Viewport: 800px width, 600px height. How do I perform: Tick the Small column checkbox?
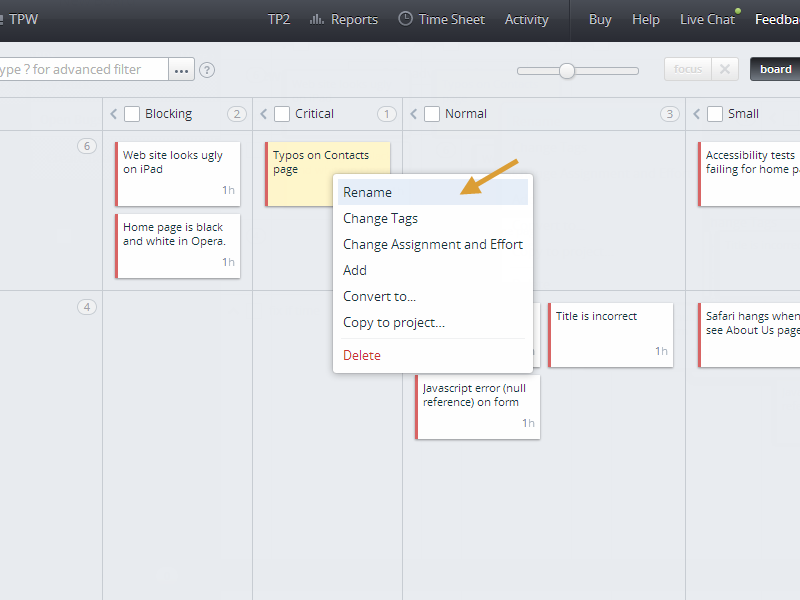coord(715,114)
